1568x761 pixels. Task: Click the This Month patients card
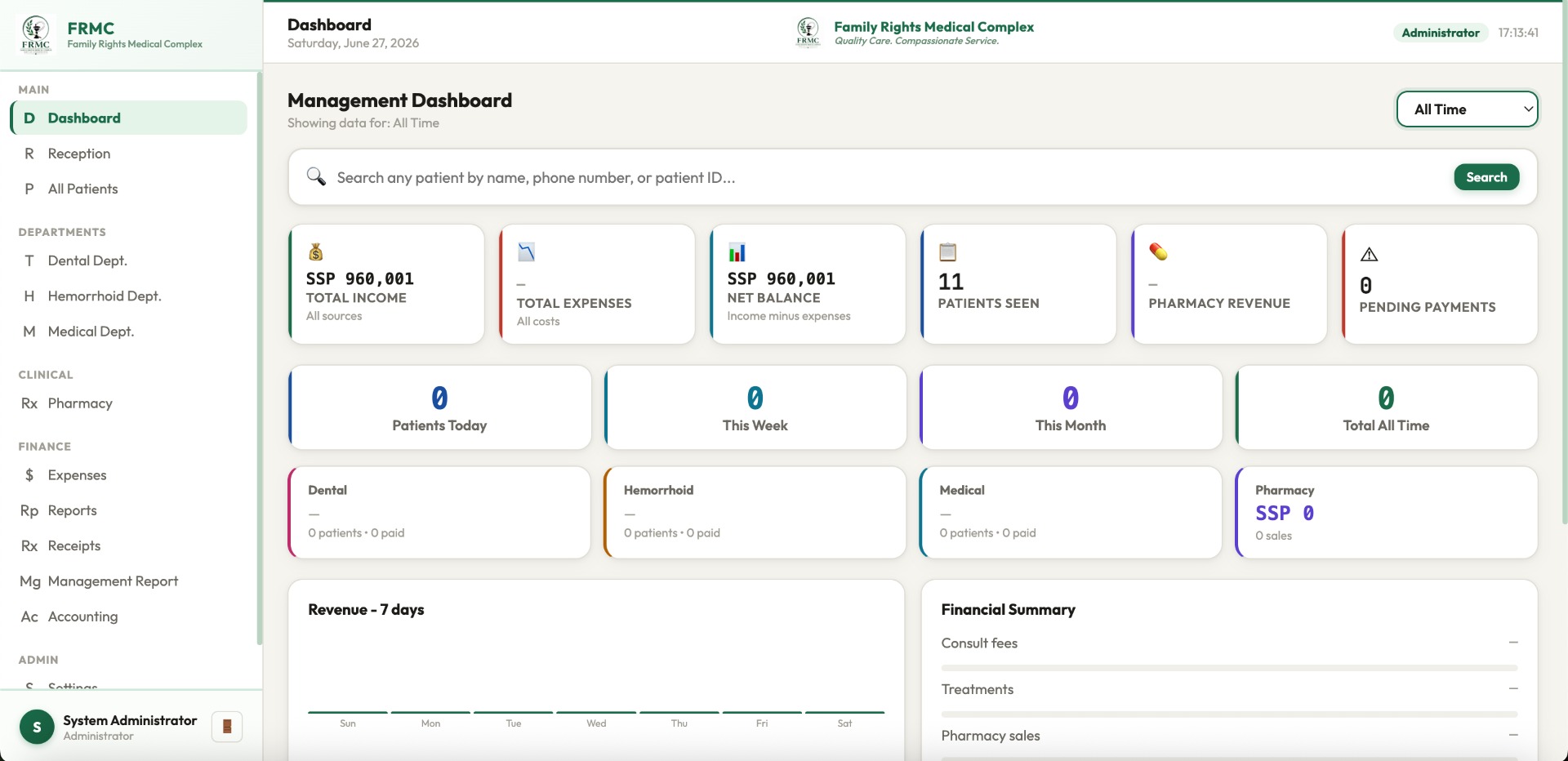tap(1071, 407)
